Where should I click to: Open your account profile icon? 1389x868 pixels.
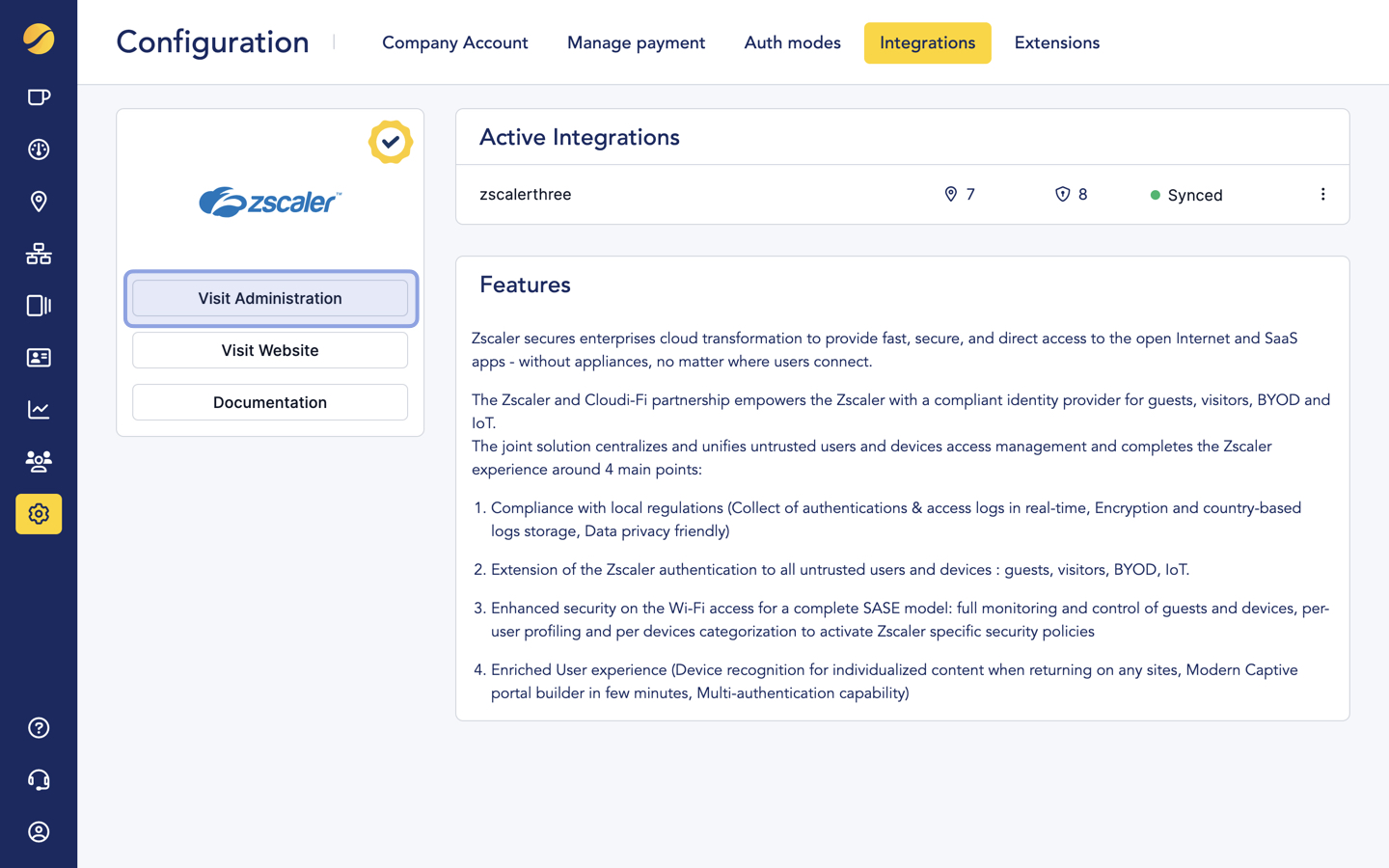tap(39, 831)
